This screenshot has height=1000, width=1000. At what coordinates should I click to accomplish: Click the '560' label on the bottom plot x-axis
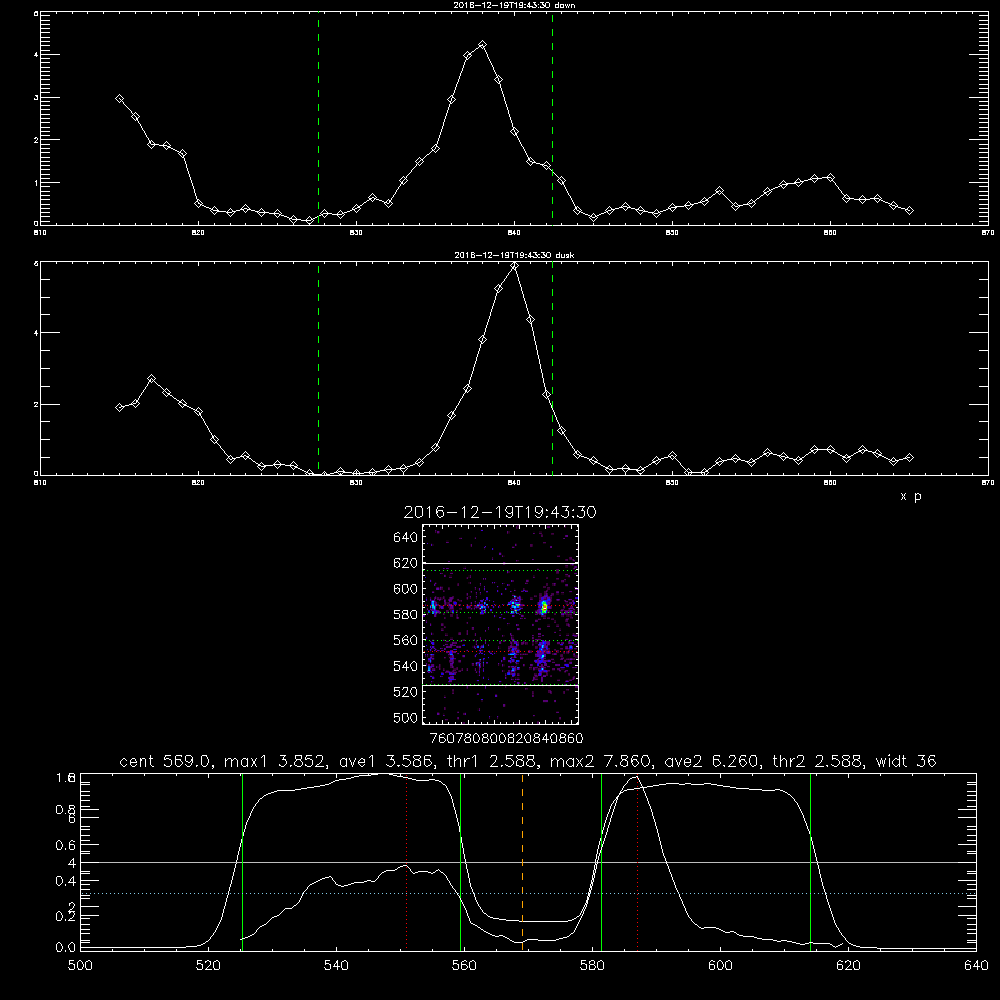click(464, 966)
